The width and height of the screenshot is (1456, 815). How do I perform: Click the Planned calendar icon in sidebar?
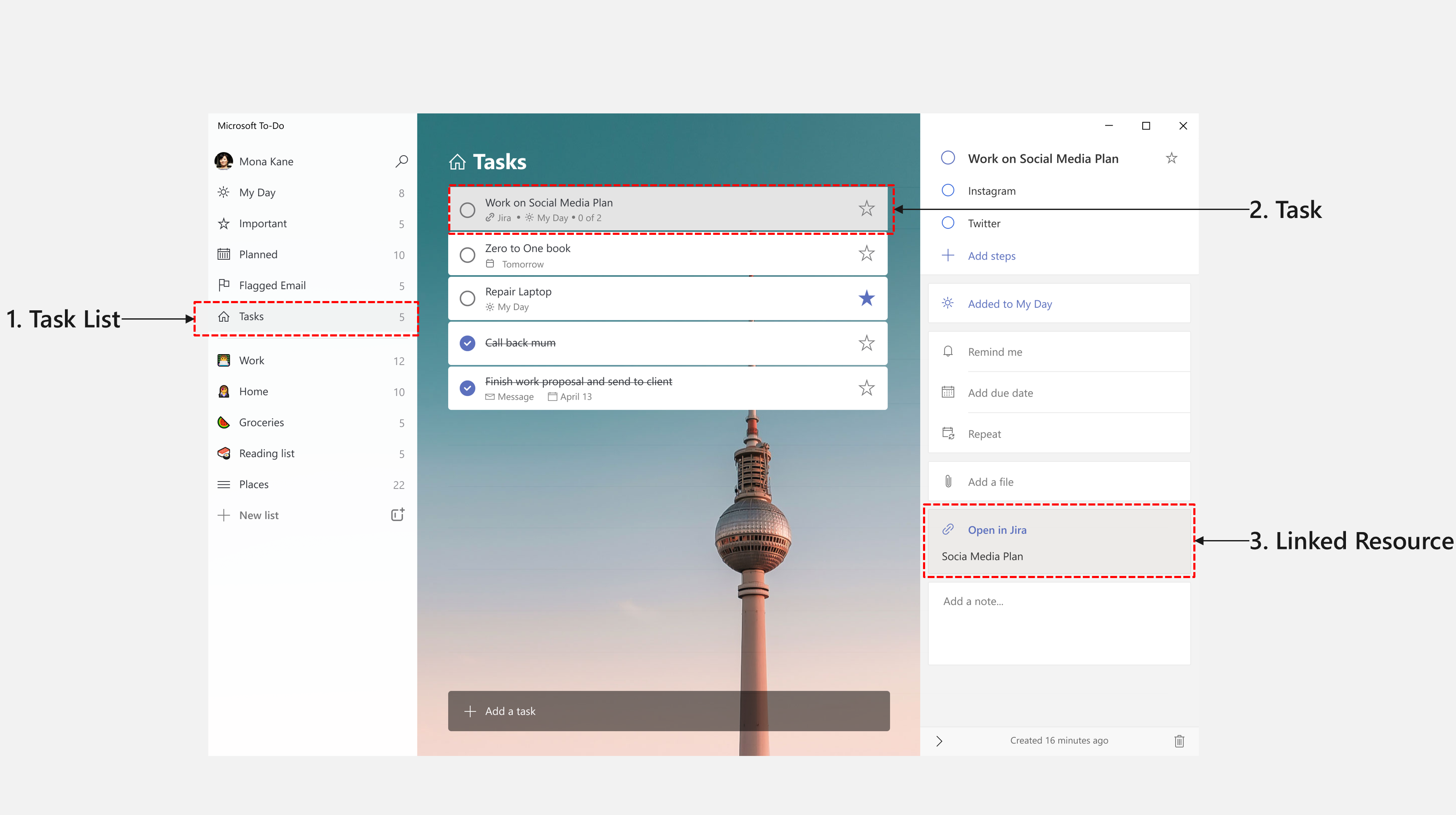point(223,254)
